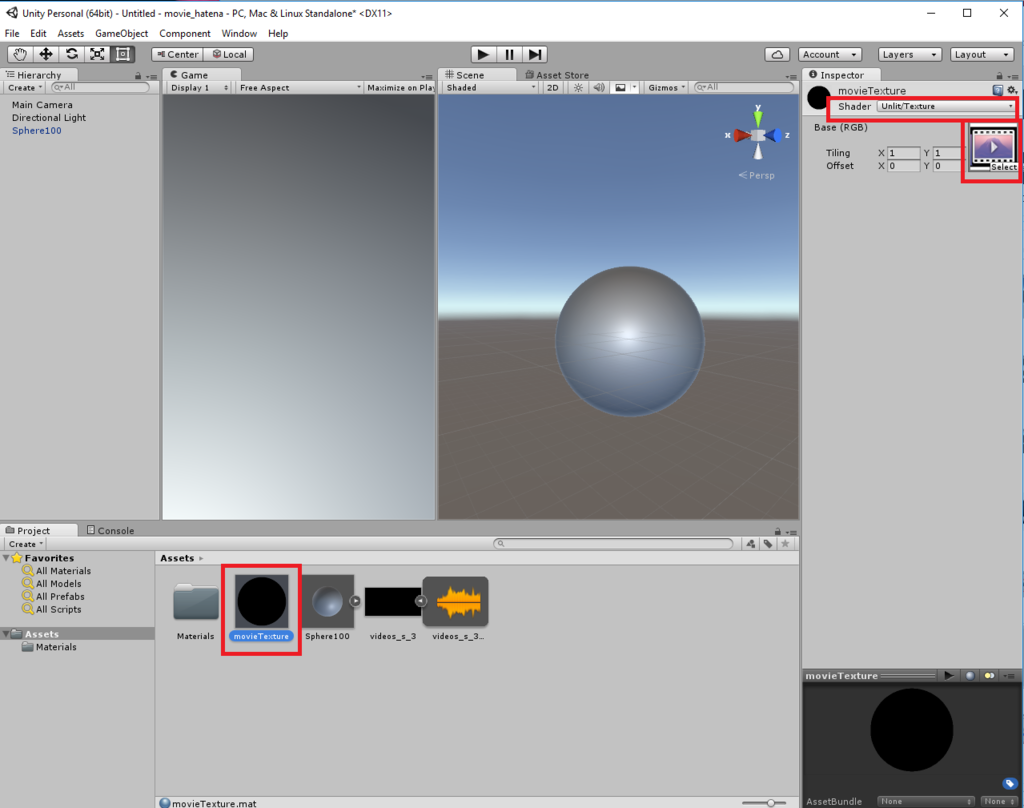Open the Shader Unlit/Texture dropdown
The image size is (1024, 808).
pyautogui.click(x=946, y=106)
